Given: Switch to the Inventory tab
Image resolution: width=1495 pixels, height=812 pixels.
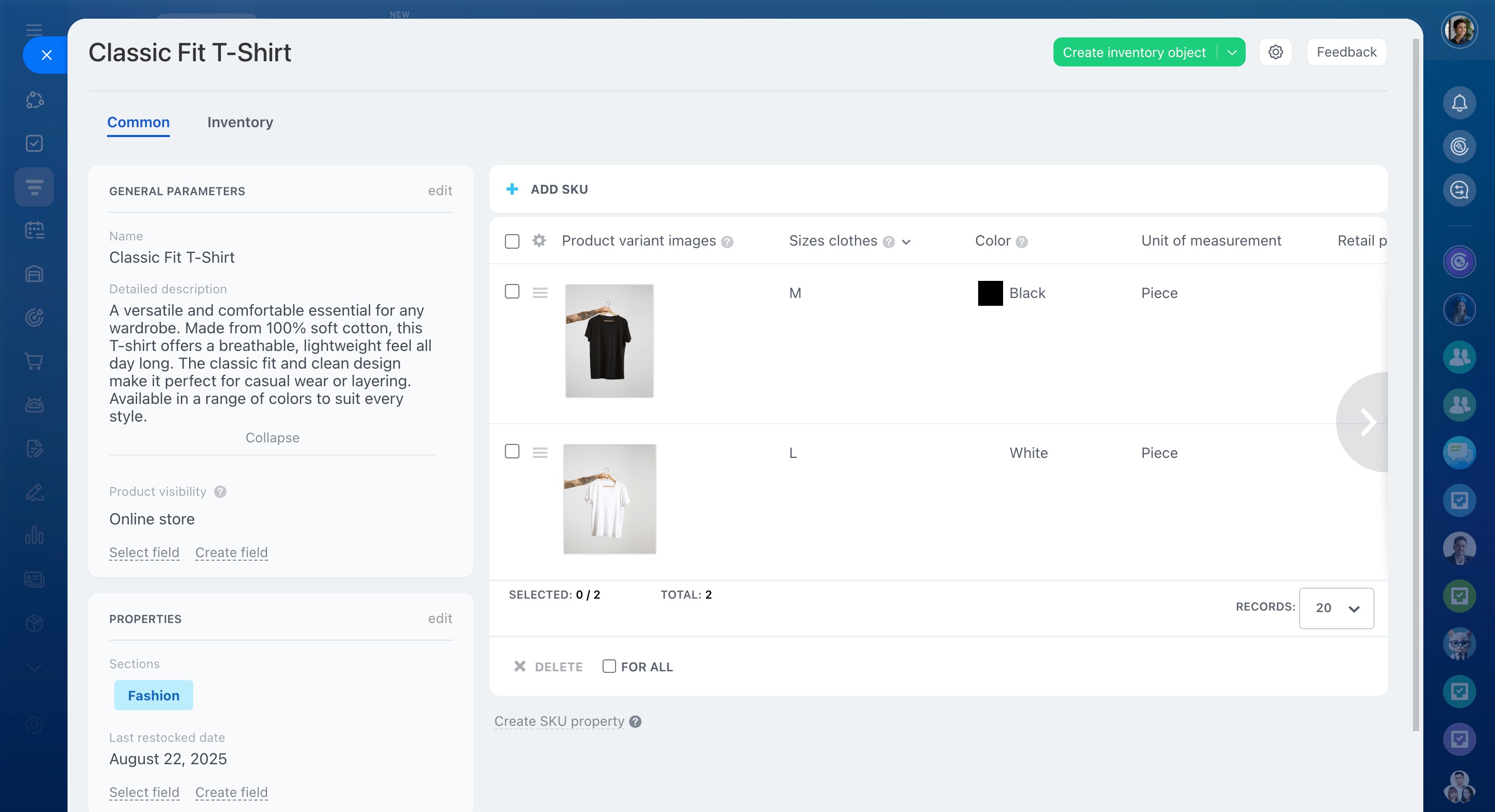Looking at the screenshot, I should [x=239, y=123].
